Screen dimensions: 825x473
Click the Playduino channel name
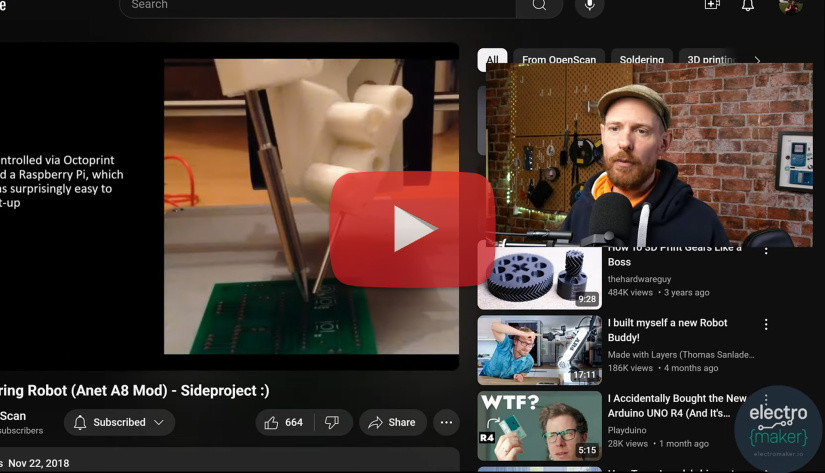coord(627,430)
